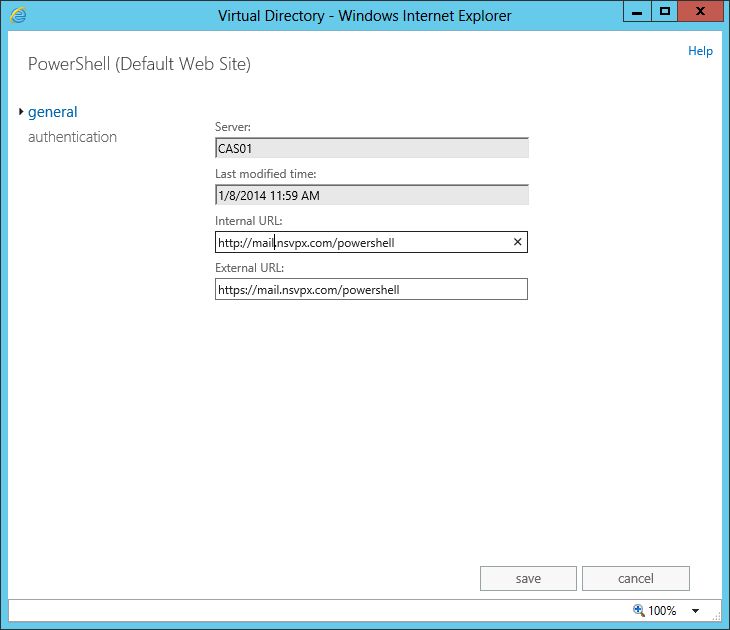Open the Help link
The image size is (730, 630).
(x=700, y=51)
